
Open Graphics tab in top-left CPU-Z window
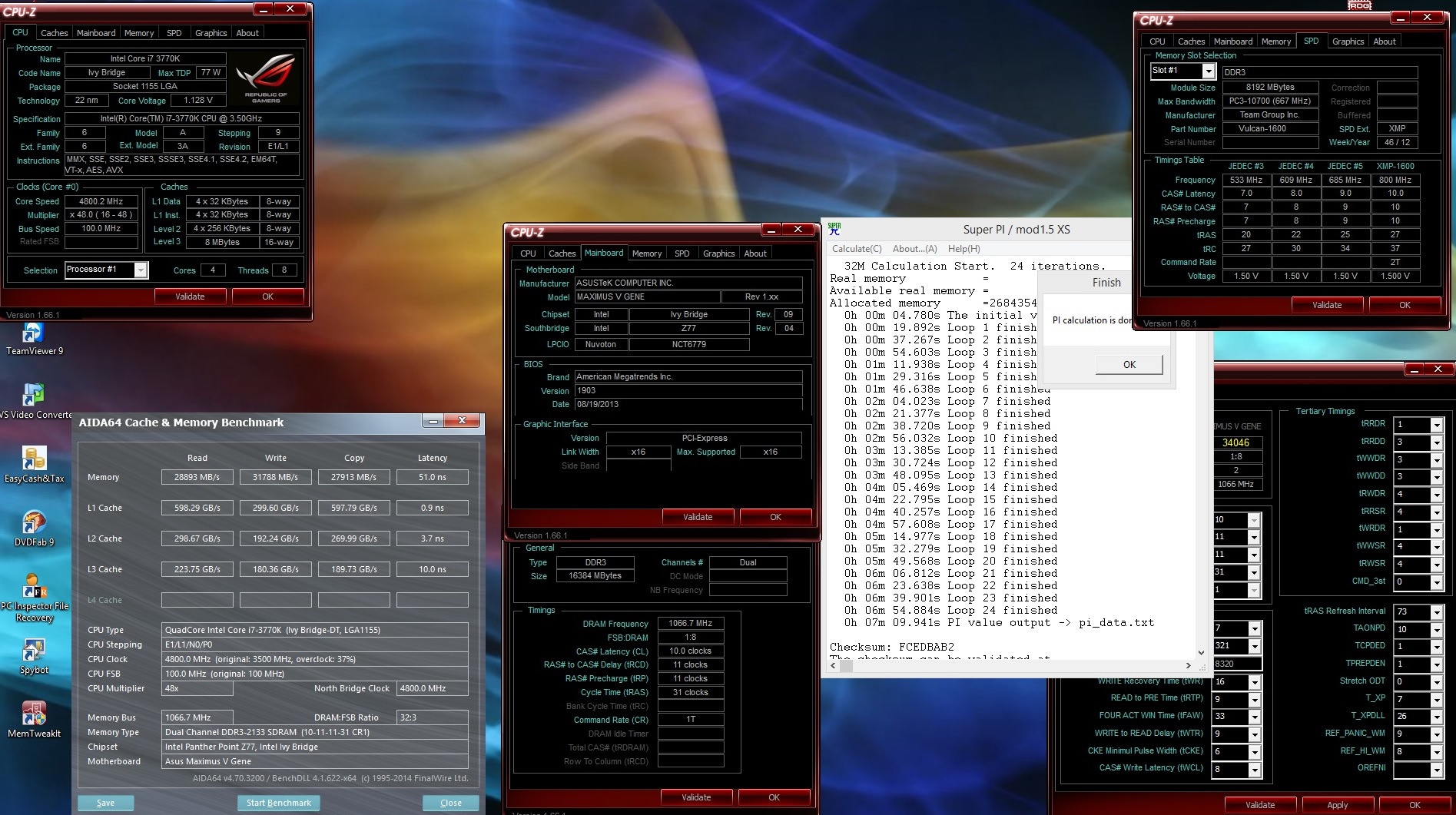(211, 33)
